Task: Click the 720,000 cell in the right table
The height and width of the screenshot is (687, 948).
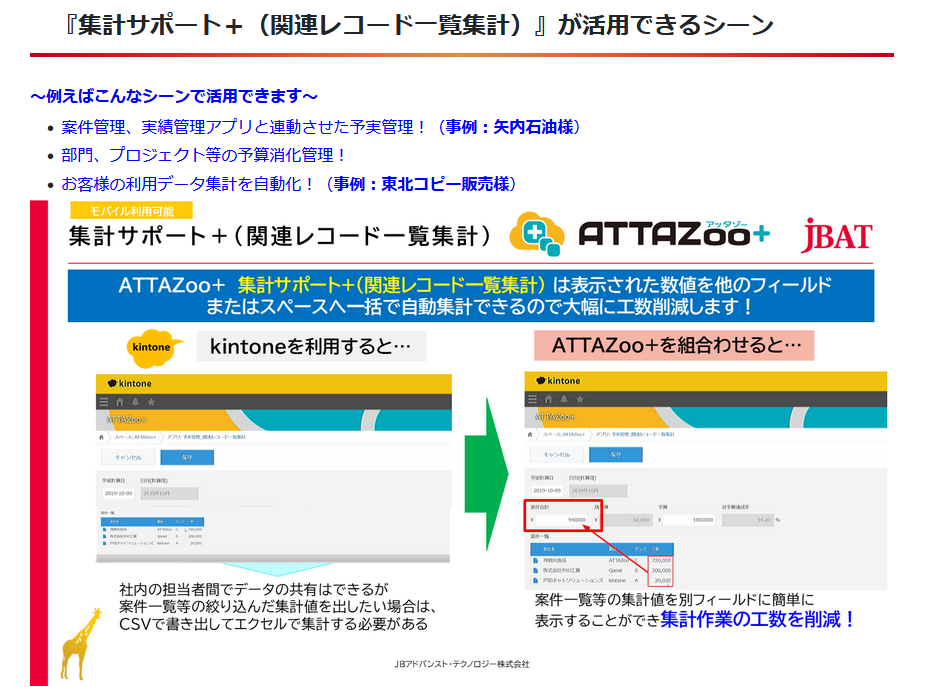Action: [x=661, y=561]
